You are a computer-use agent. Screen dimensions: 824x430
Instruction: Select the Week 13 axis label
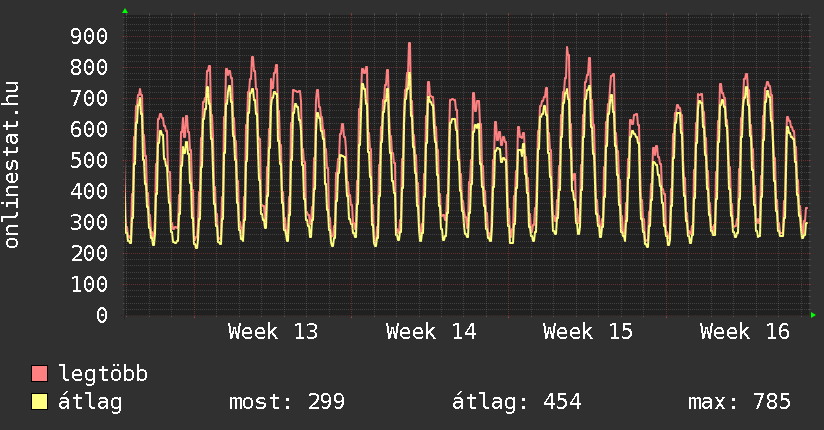pos(273,332)
